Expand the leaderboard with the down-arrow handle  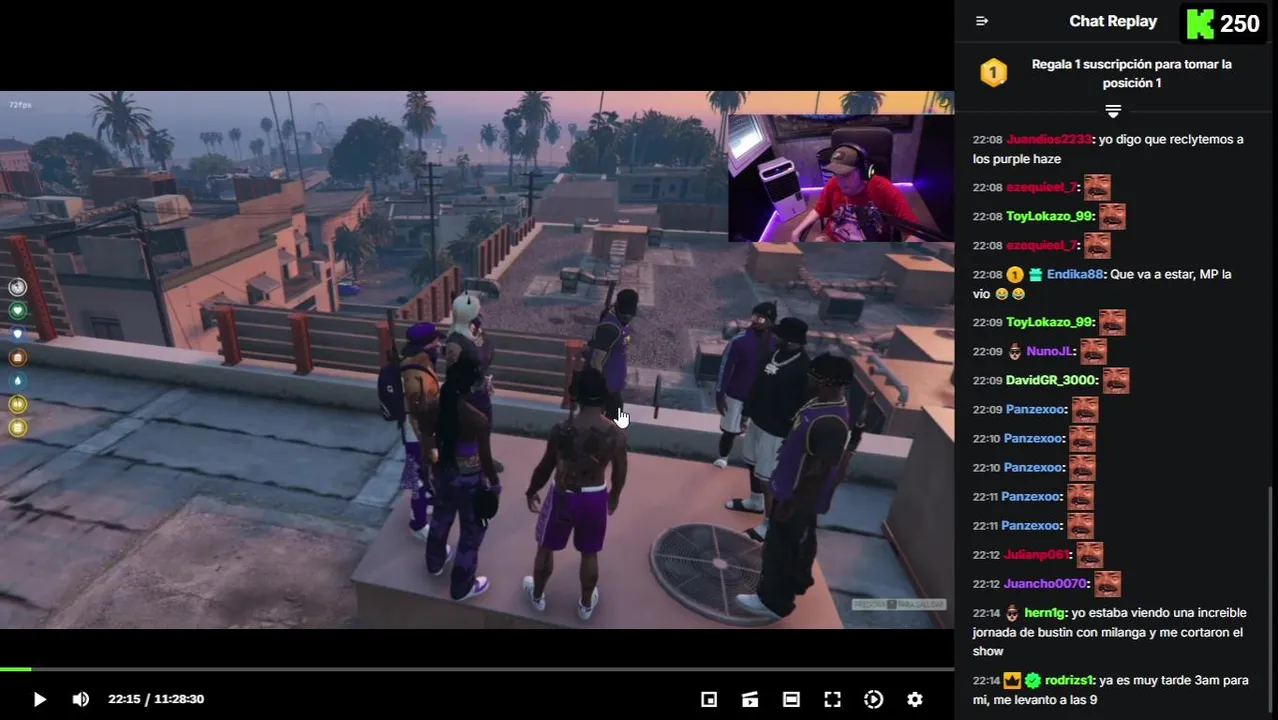1113,110
